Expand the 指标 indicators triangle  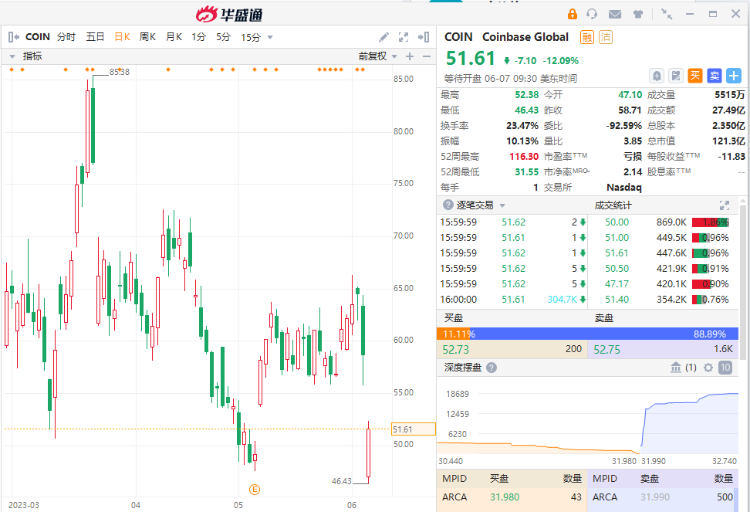click(12, 56)
